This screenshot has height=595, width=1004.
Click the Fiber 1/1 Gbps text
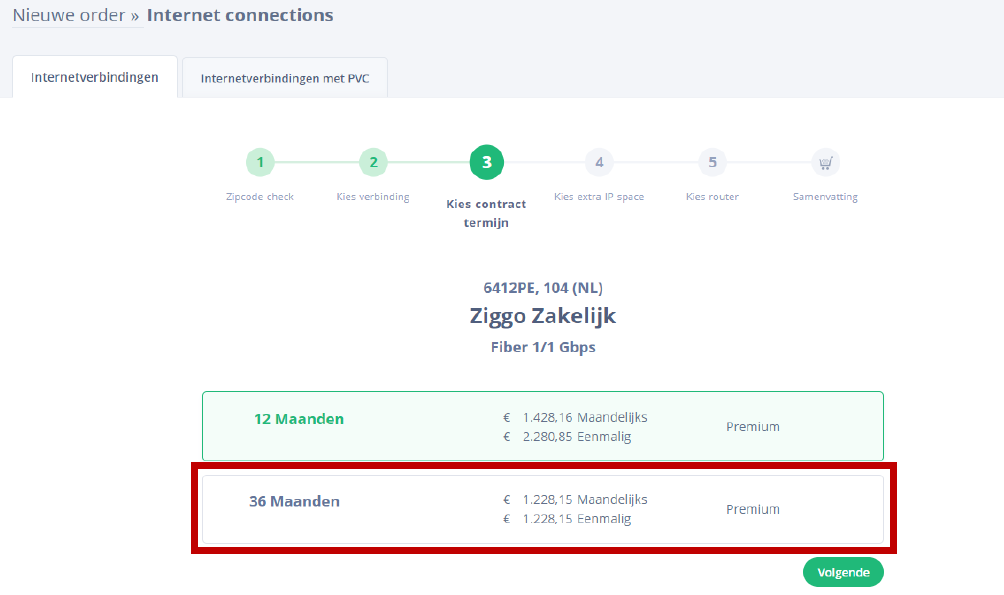click(x=543, y=347)
